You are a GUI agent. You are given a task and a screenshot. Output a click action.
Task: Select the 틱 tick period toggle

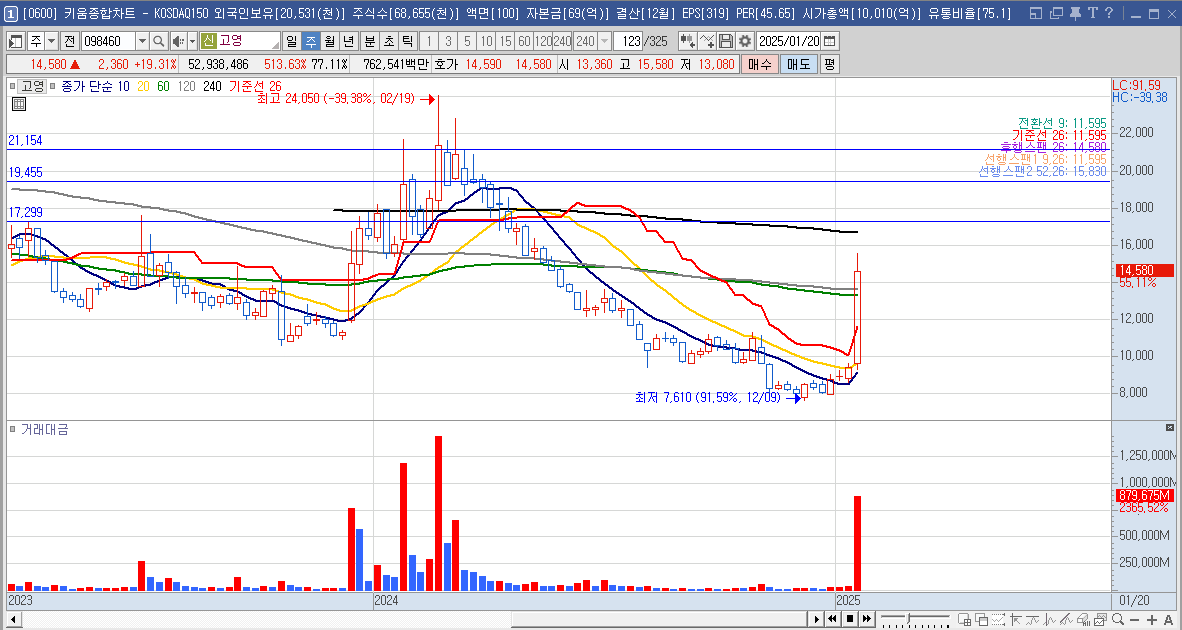pyautogui.click(x=407, y=41)
